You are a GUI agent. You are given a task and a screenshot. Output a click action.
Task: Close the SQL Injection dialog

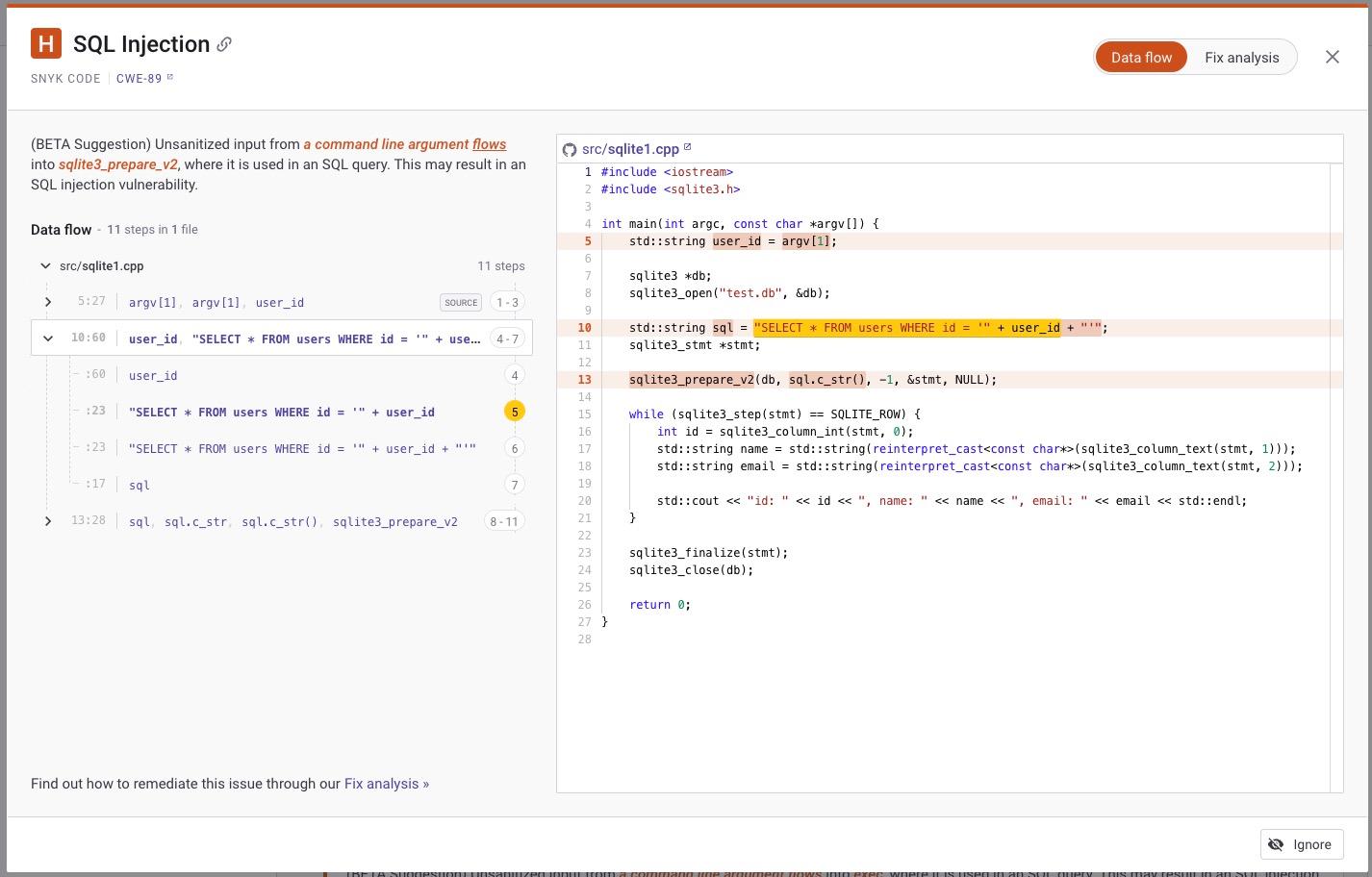click(x=1332, y=57)
